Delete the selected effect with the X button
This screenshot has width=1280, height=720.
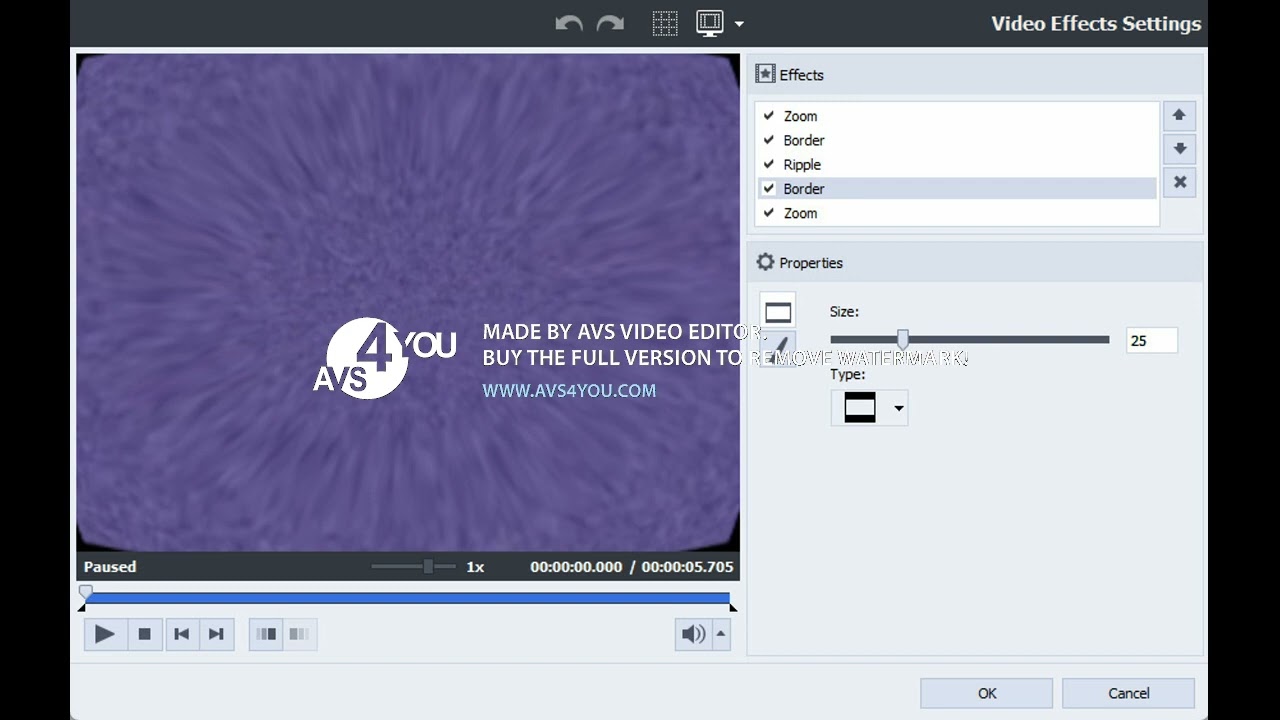(x=1179, y=182)
